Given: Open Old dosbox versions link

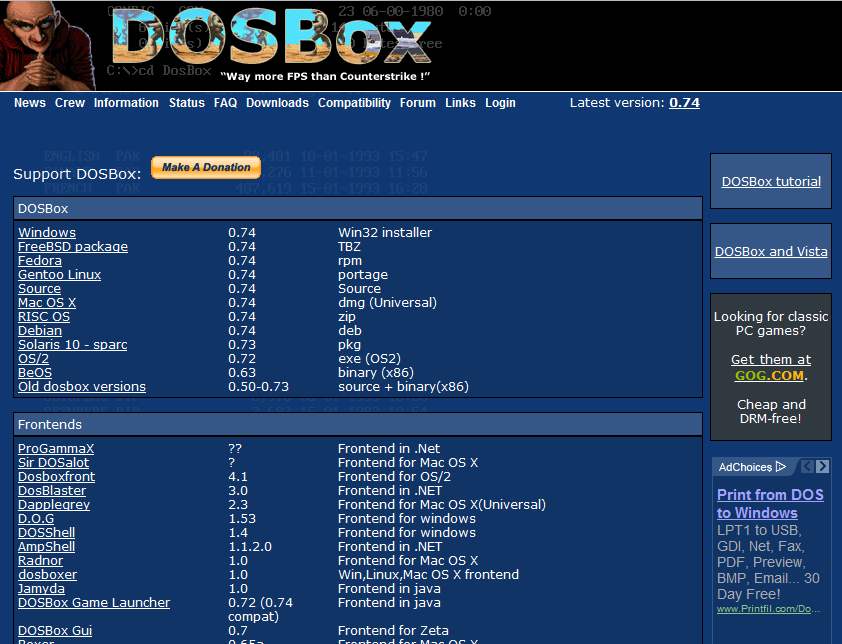Looking at the screenshot, I should click(82, 386).
